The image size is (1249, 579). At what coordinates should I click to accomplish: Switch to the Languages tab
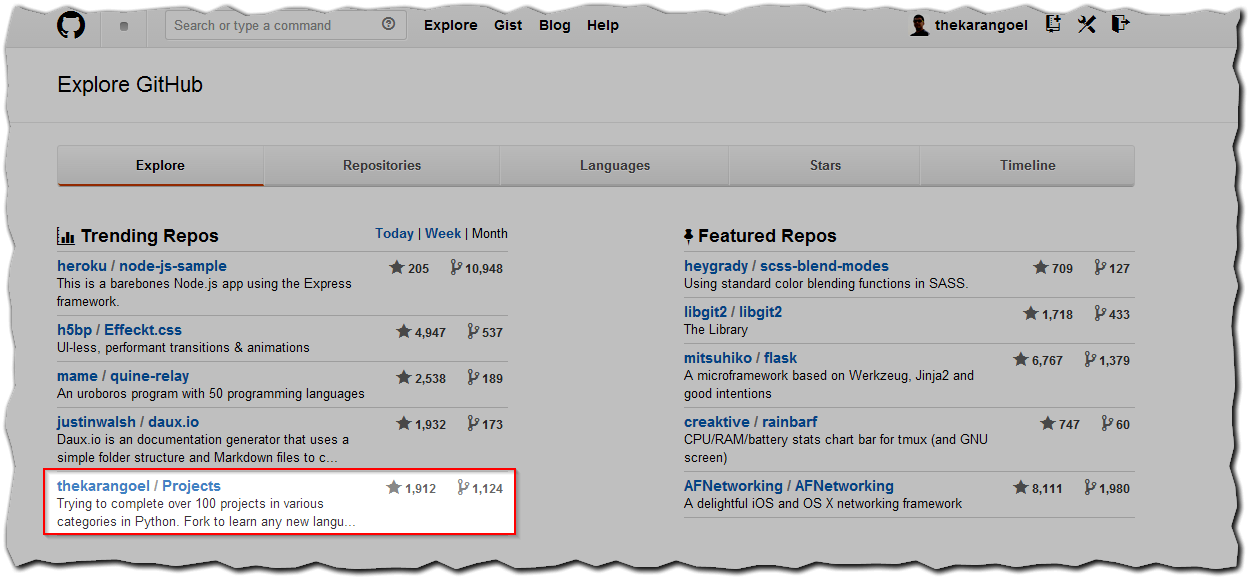pos(615,166)
